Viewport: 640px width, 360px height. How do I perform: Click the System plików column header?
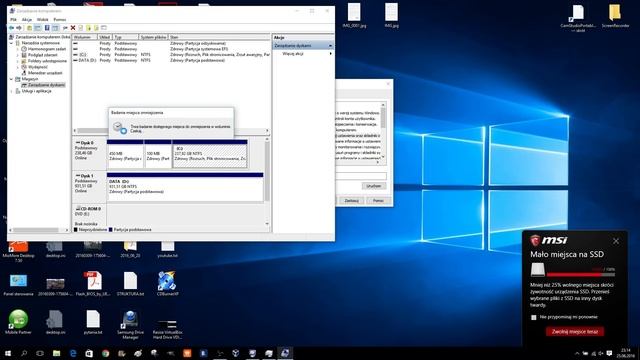pos(153,37)
